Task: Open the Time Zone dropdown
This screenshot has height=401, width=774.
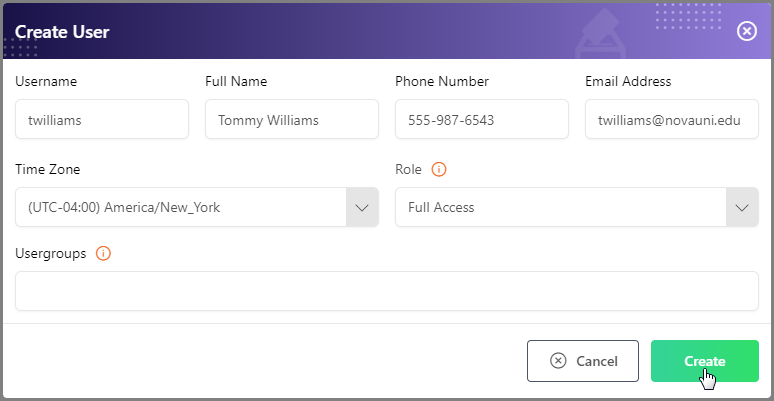Action: pyautogui.click(x=197, y=207)
